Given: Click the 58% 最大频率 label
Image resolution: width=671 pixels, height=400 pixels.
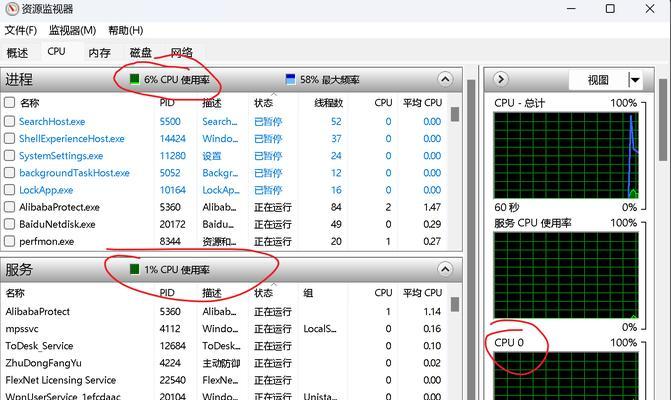Looking at the screenshot, I should click(x=330, y=80).
